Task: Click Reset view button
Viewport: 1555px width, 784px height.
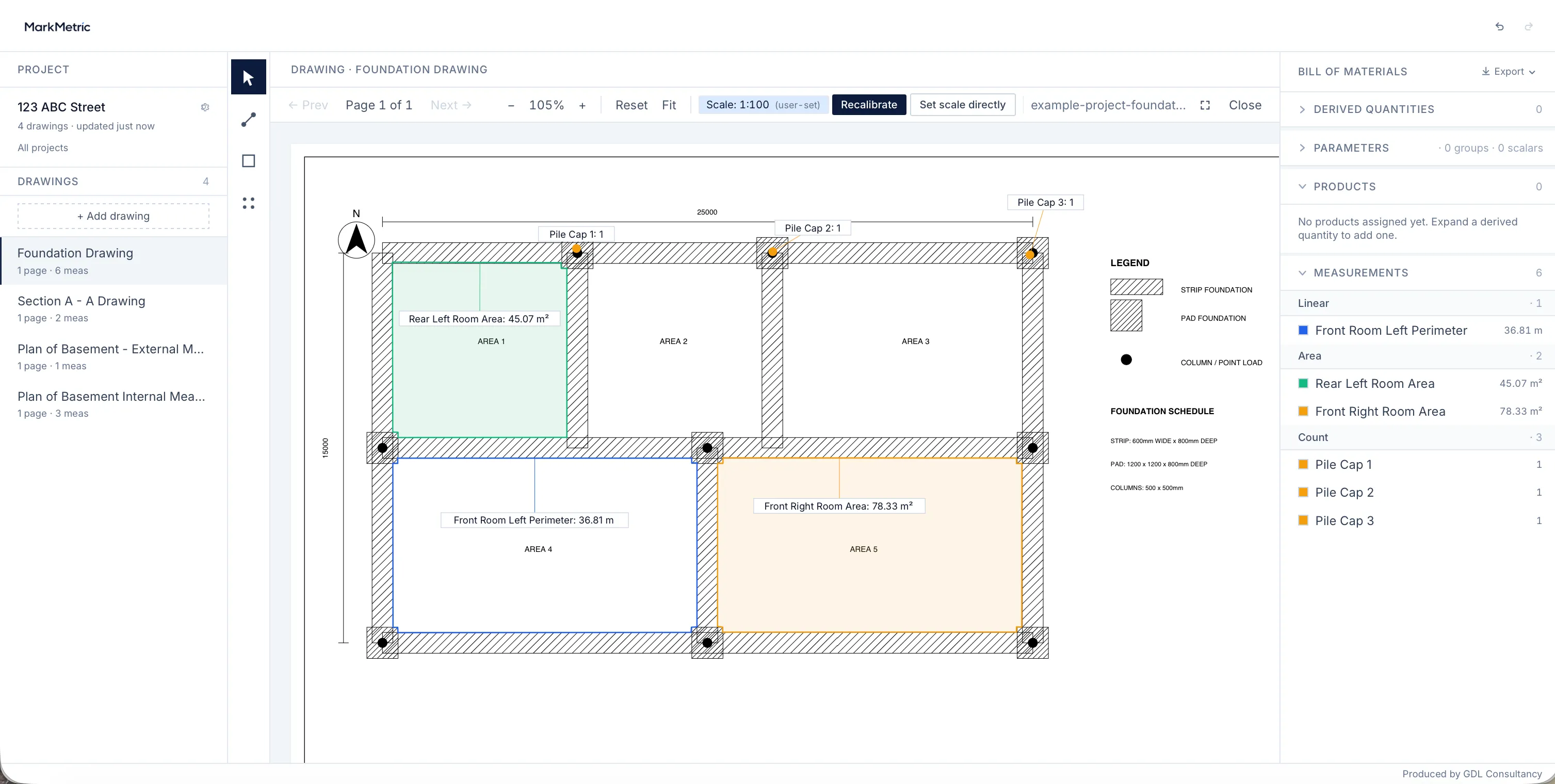Action: click(631, 105)
